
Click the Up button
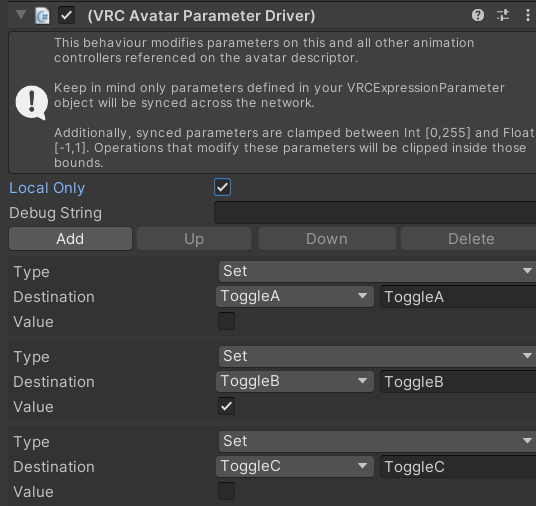coord(194,239)
